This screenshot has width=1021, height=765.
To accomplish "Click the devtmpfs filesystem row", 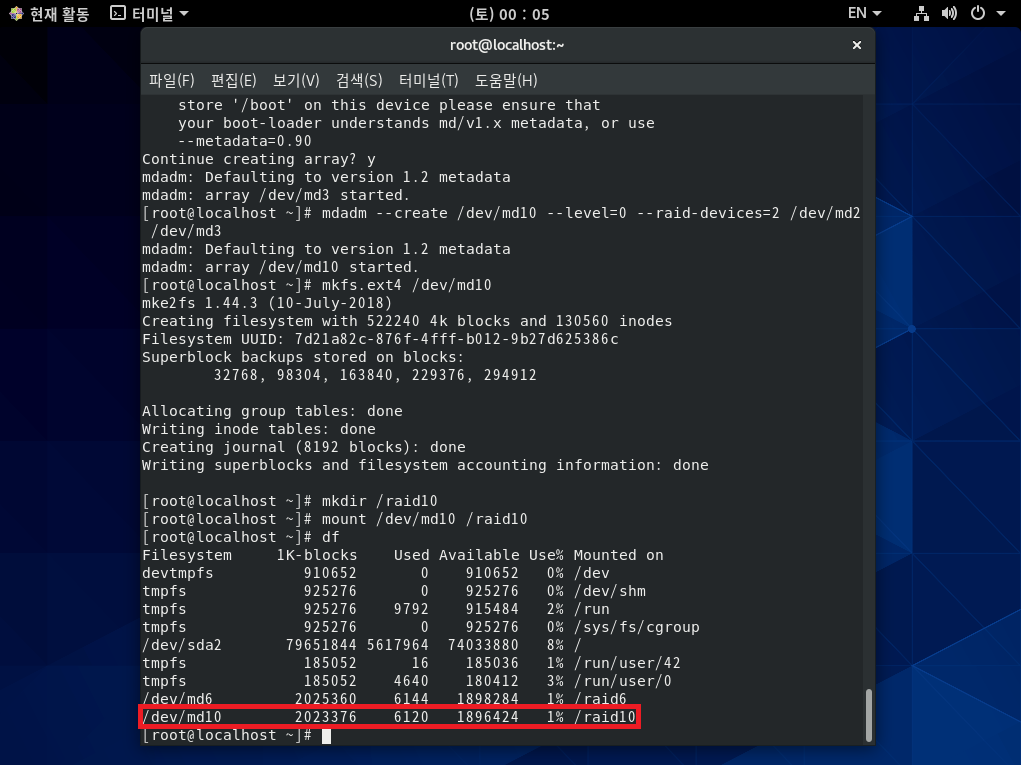I will point(376,573).
